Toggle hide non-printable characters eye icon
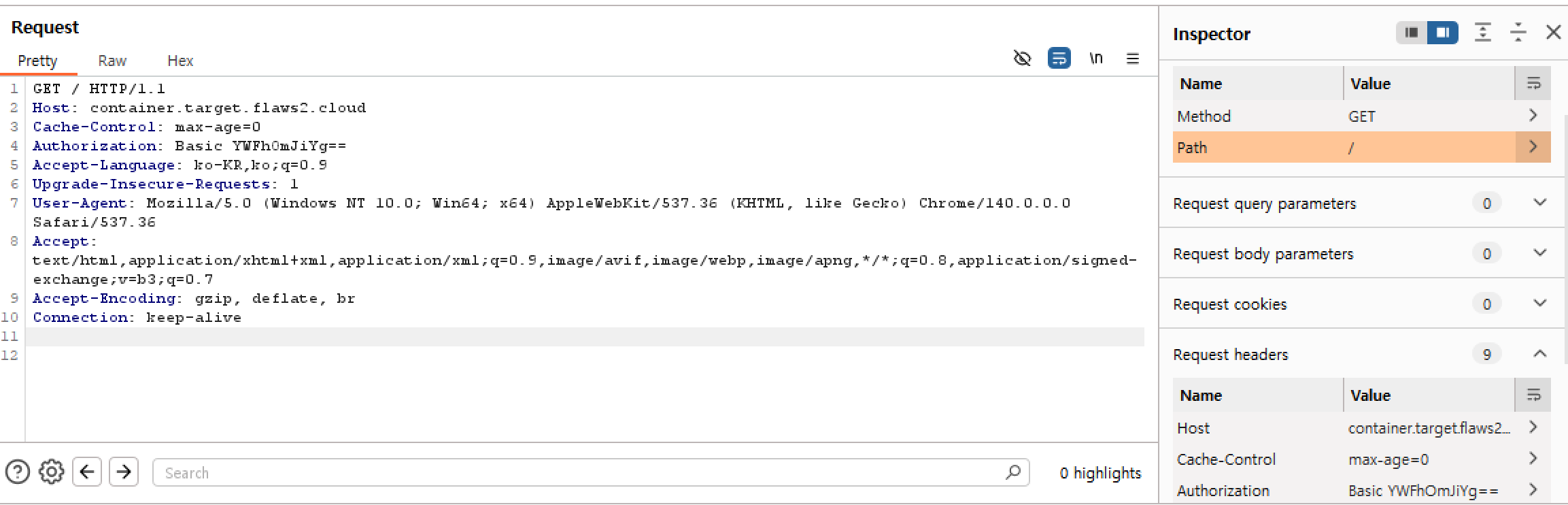This screenshot has height=505, width=1568. pyautogui.click(x=1022, y=59)
